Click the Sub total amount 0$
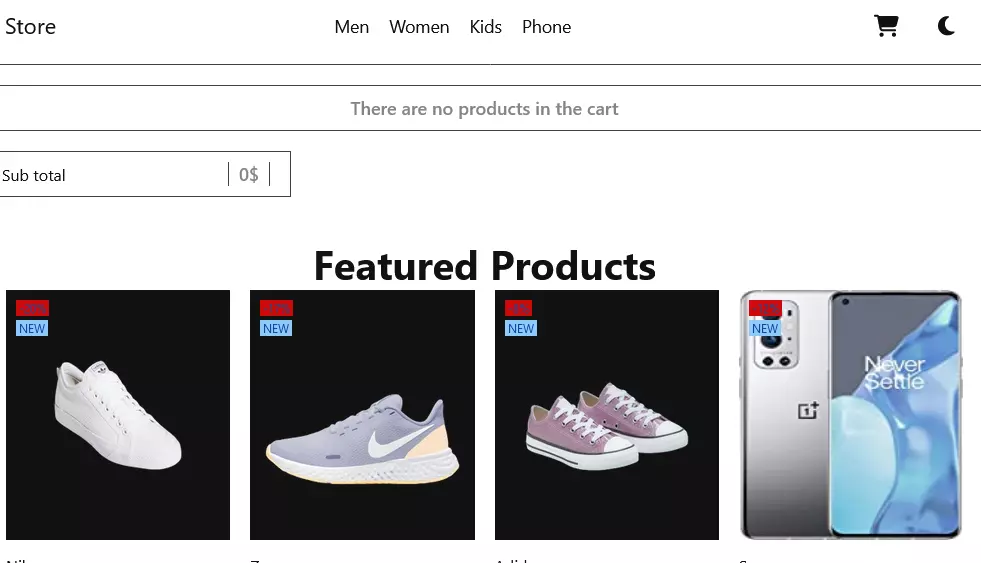The height and width of the screenshot is (563, 981). coord(249,175)
